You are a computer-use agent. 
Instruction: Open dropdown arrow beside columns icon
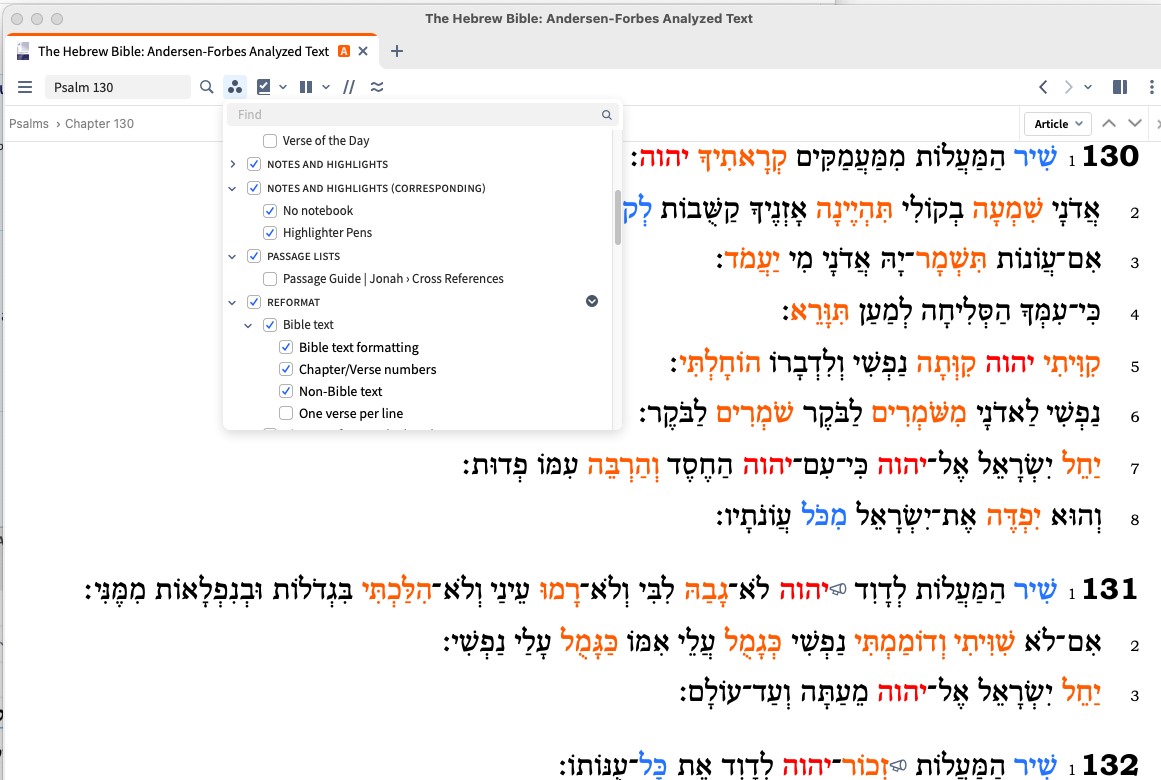tap(326, 87)
